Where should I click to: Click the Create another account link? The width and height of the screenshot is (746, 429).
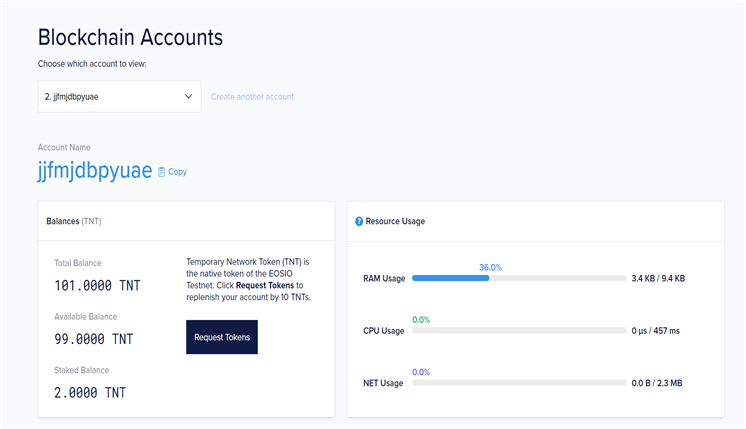click(x=252, y=97)
